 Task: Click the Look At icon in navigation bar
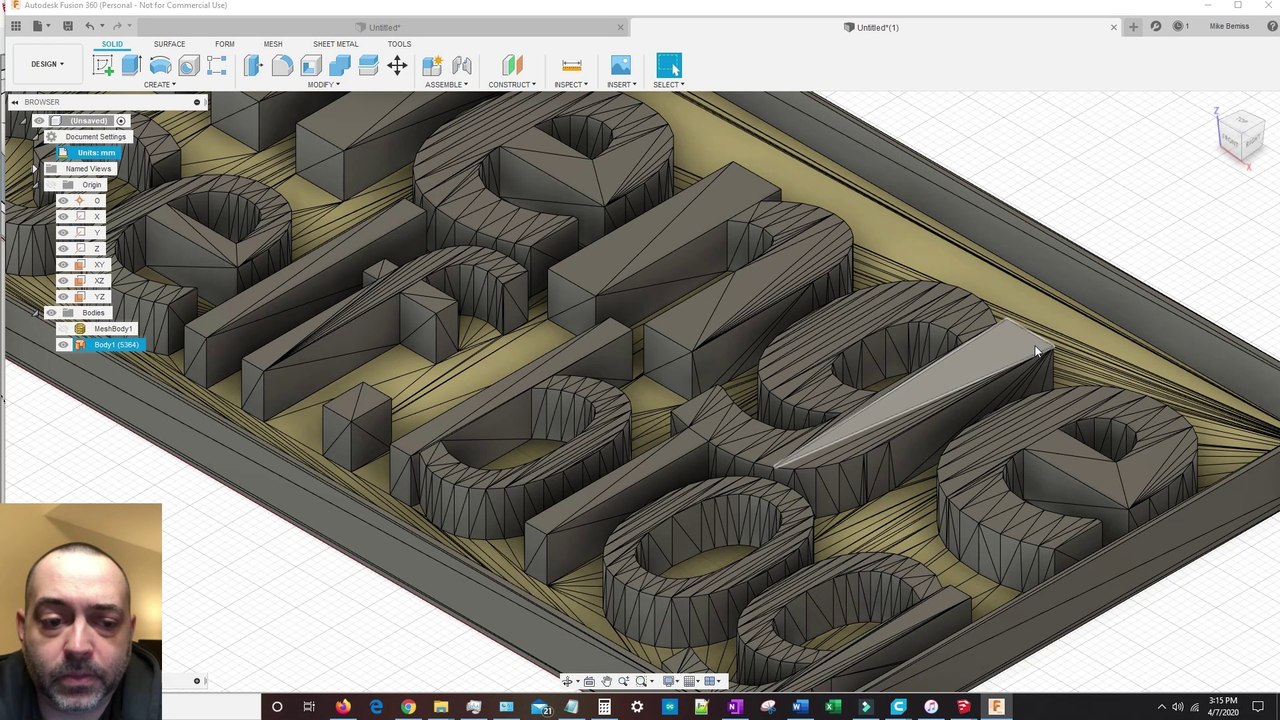(x=588, y=681)
